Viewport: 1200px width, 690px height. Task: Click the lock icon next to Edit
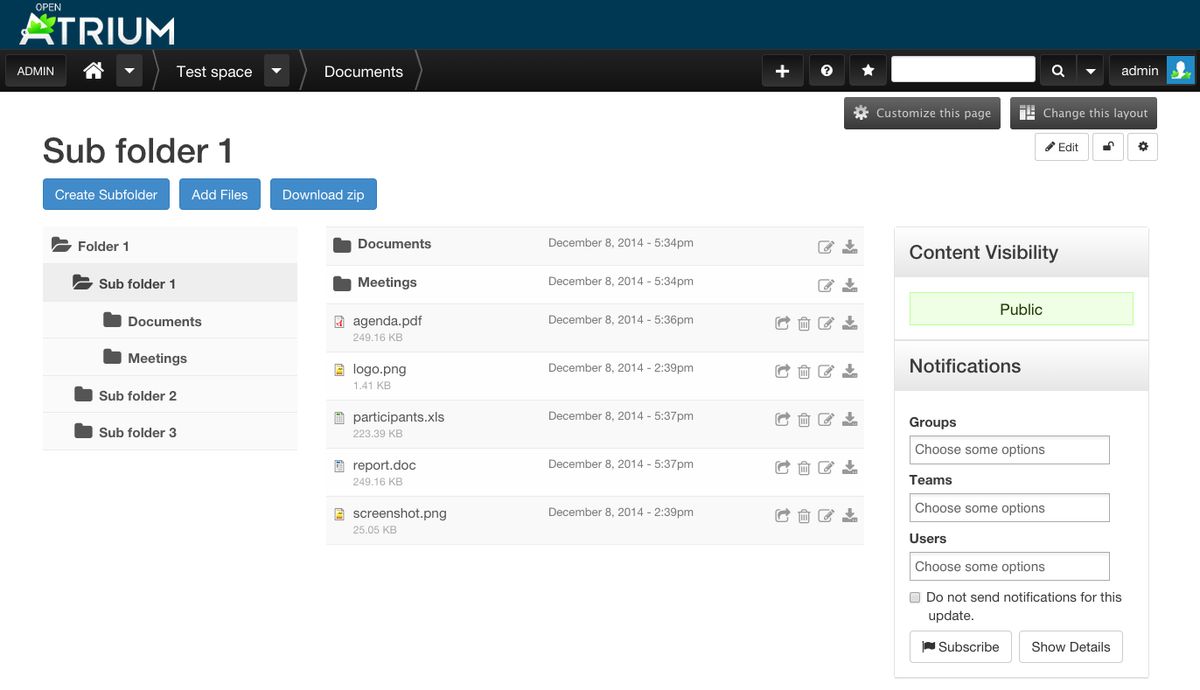tap(1106, 146)
